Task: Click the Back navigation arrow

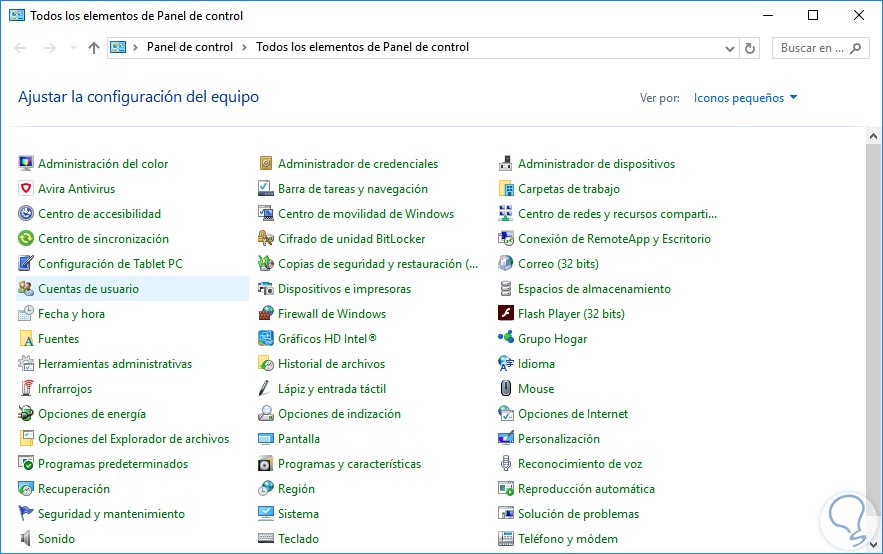Action: pos(20,48)
